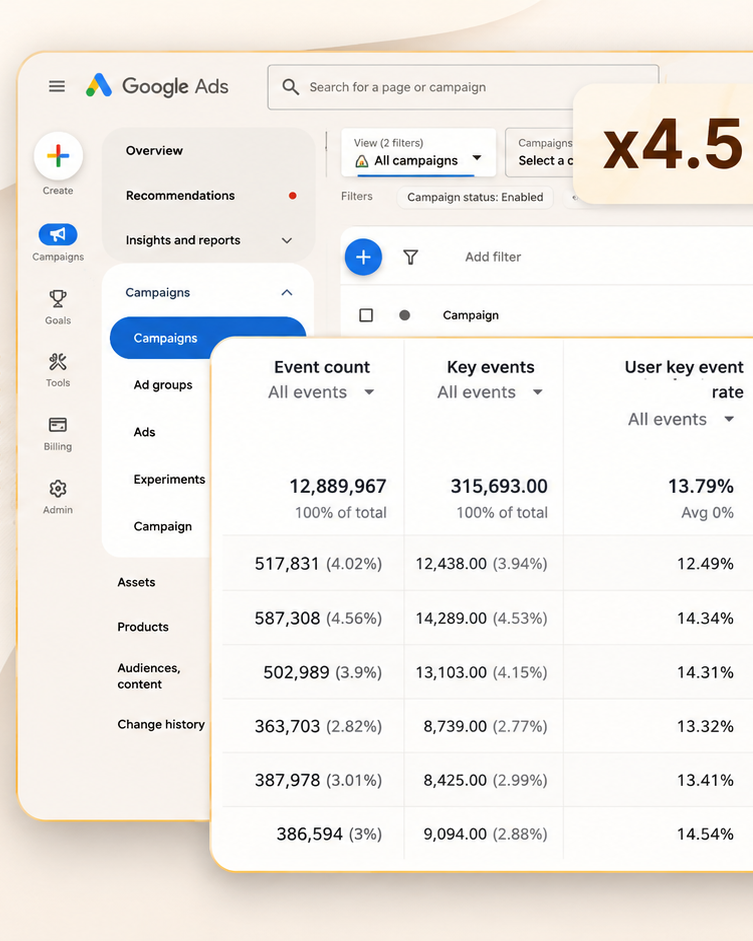Click total key events 315,693.00

pyautogui.click(x=499, y=486)
